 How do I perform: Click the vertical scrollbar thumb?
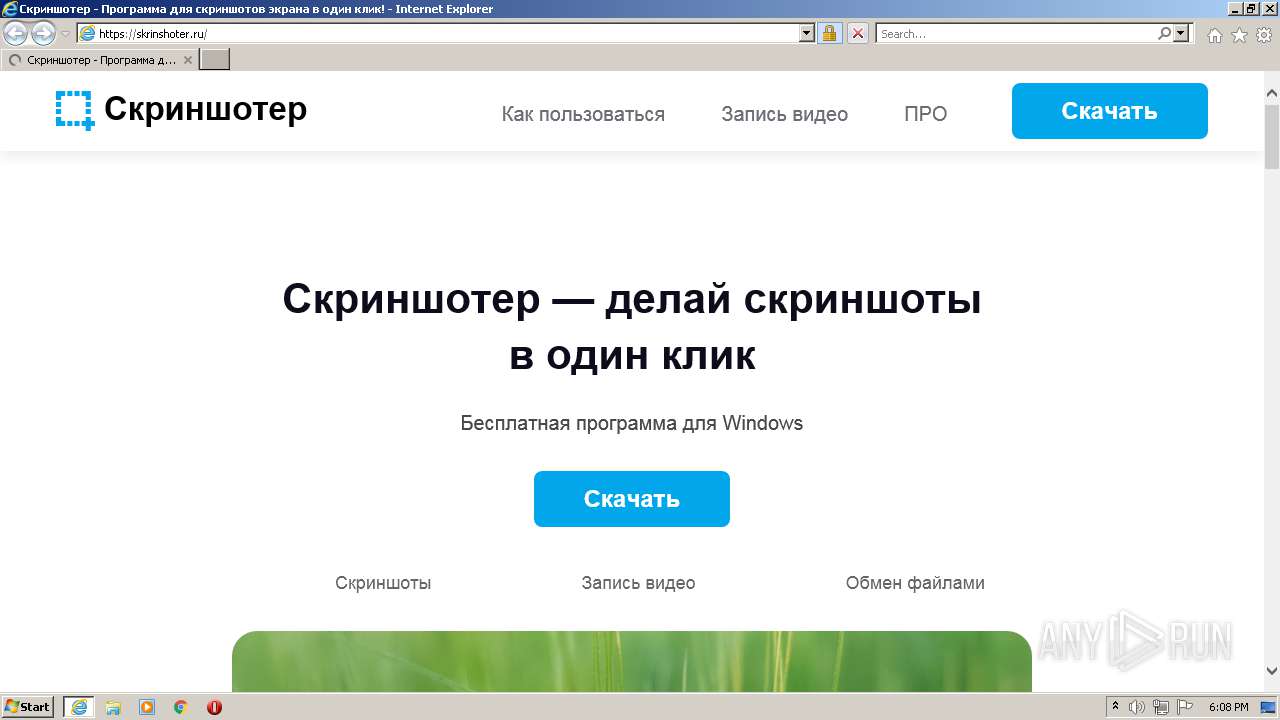pyautogui.click(x=1272, y=137)
